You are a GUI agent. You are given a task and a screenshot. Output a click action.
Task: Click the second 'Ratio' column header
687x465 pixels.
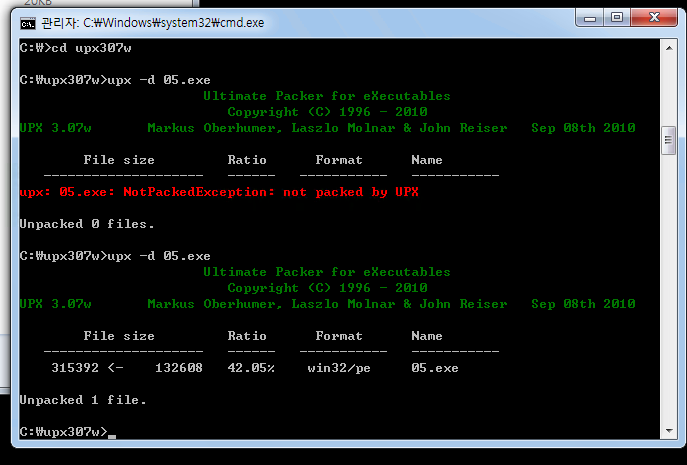click(247, 336)
